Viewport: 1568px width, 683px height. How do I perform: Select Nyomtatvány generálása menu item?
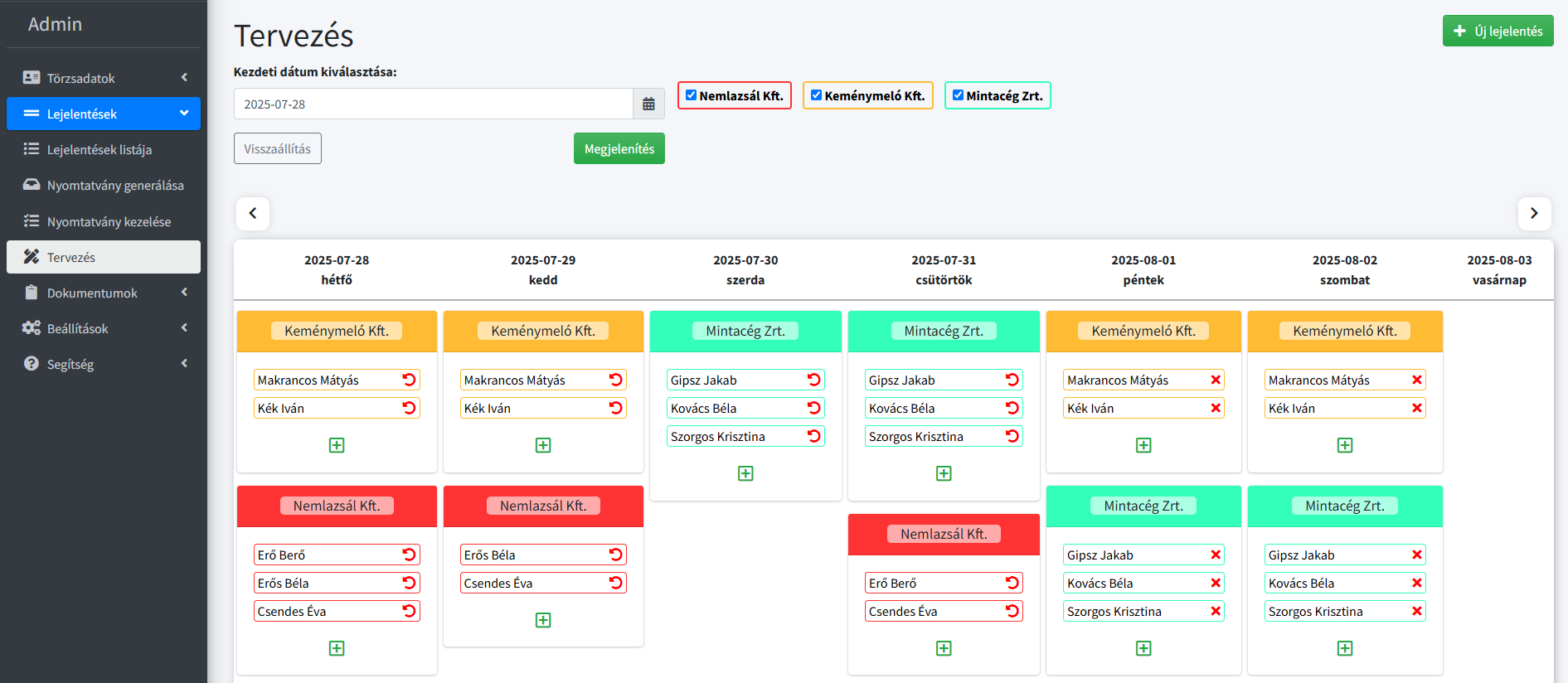pyautogui.click(x=114, y=185)
